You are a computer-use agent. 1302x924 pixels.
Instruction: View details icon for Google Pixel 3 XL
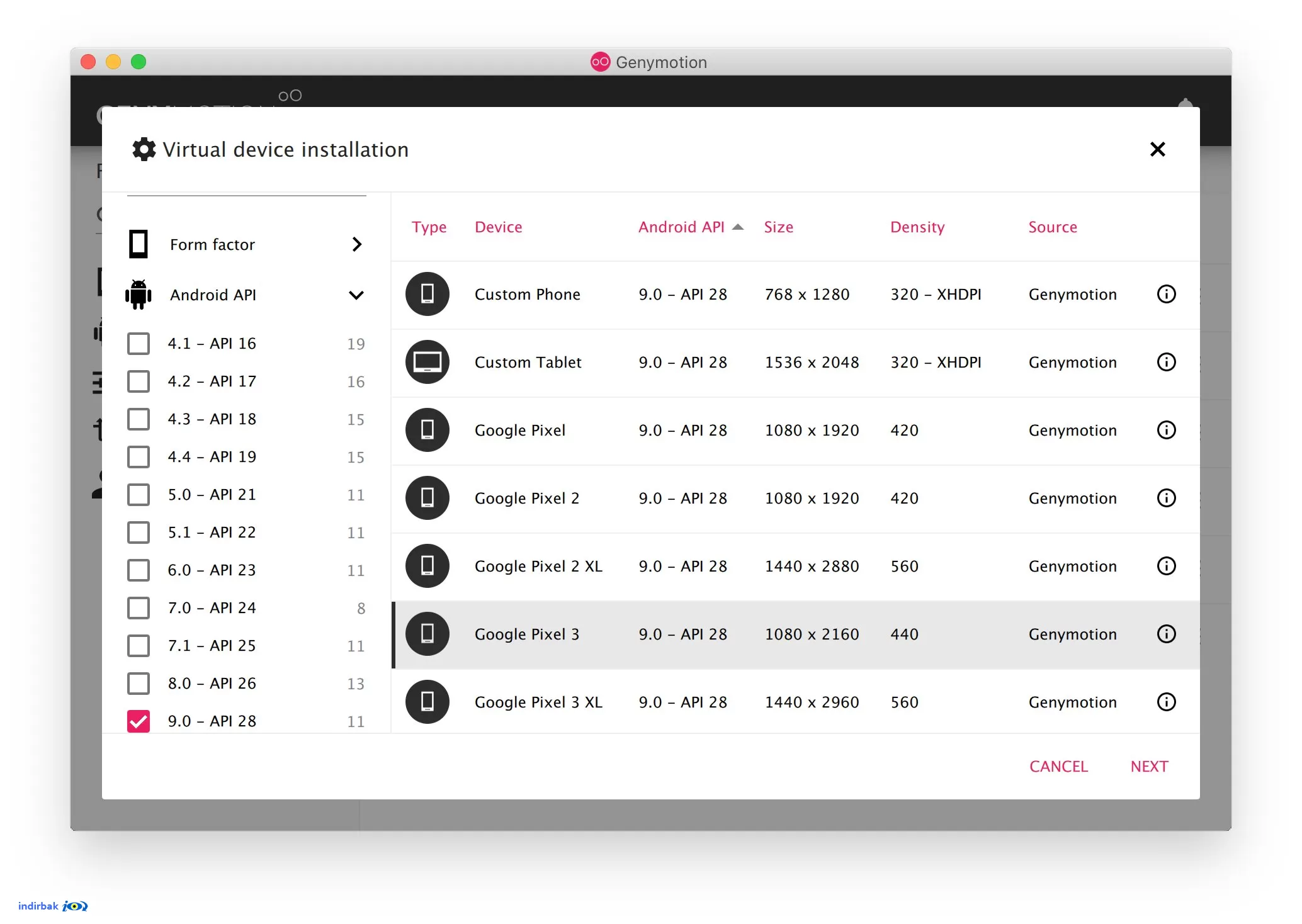pyautogui.click(x=1166, y=702)
